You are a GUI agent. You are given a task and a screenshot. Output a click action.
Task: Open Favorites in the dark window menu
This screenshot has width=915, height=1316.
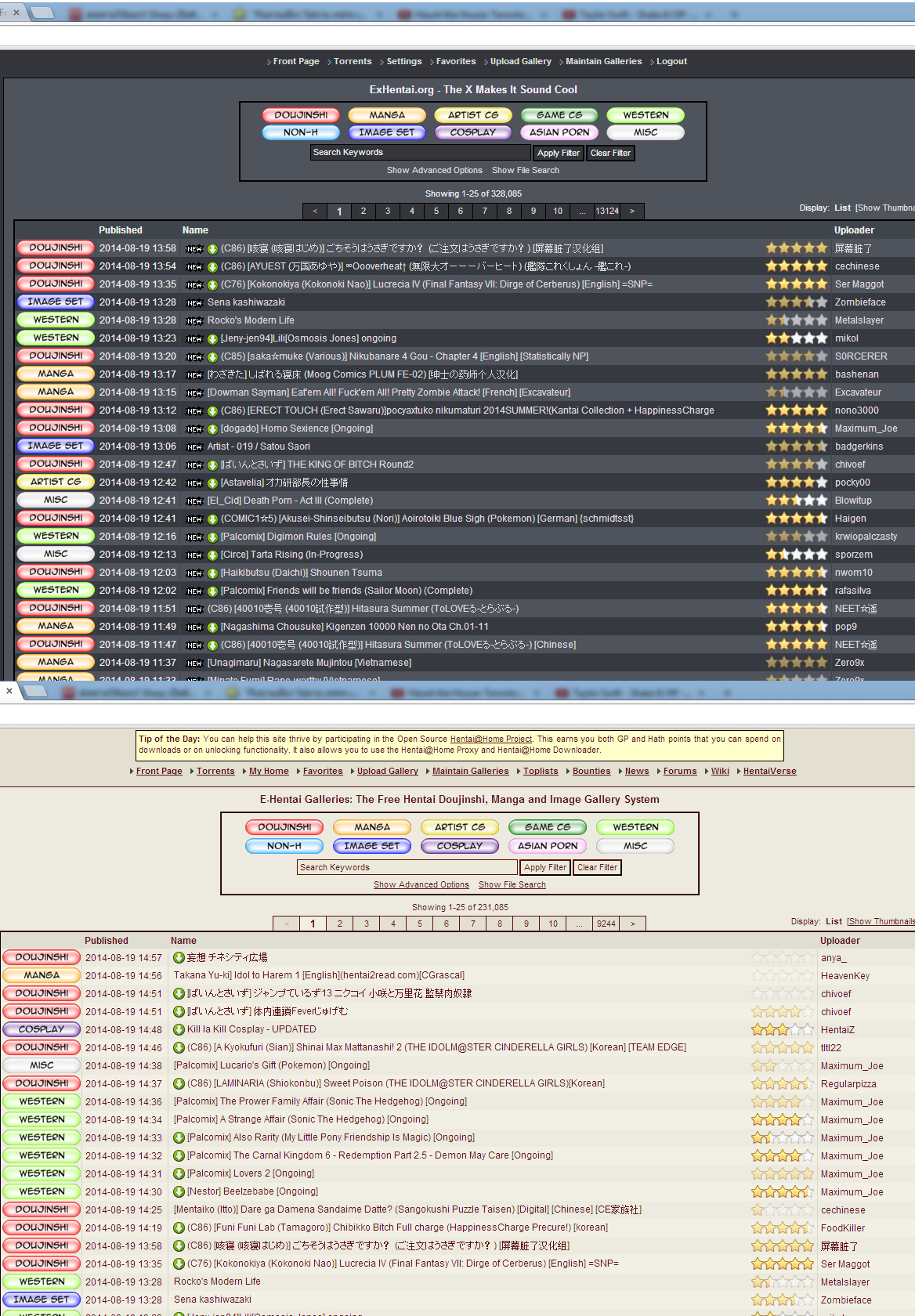click(x=456, y=61)
